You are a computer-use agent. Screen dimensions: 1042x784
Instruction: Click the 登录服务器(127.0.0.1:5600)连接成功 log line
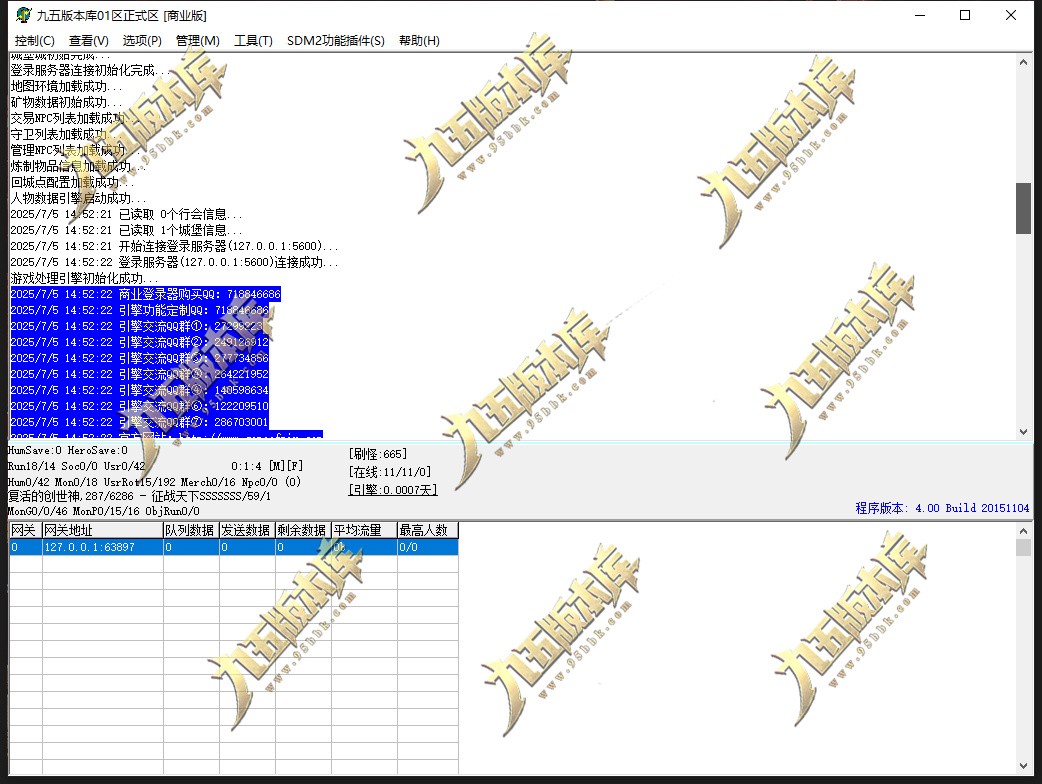click(174, 262)
